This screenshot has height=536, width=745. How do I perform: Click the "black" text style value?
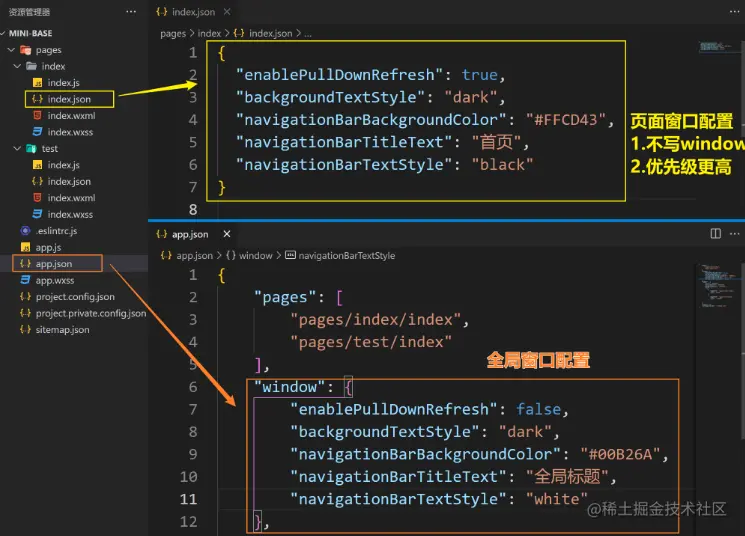(502, 165)
